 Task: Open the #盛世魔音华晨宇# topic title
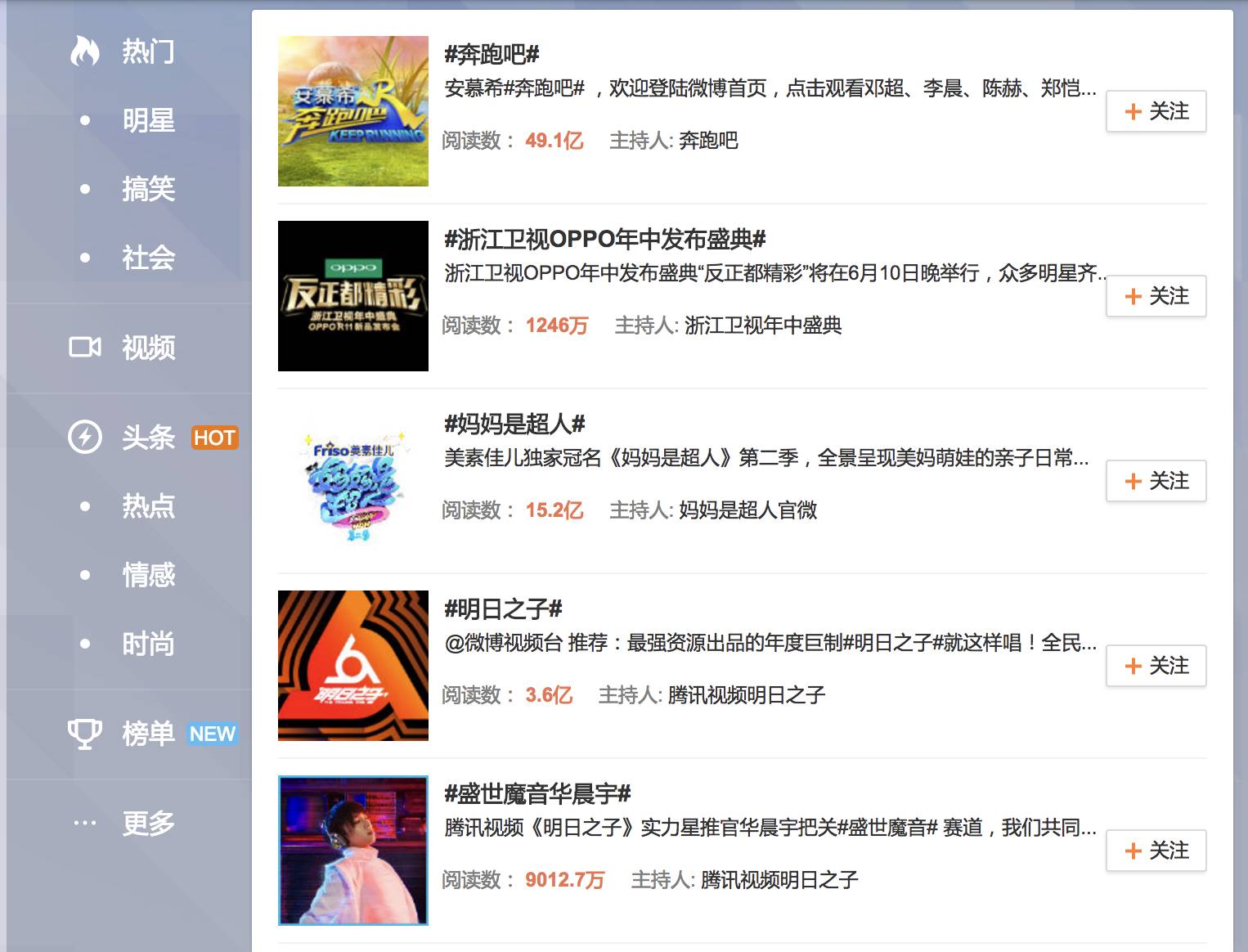tap(537, 794)
